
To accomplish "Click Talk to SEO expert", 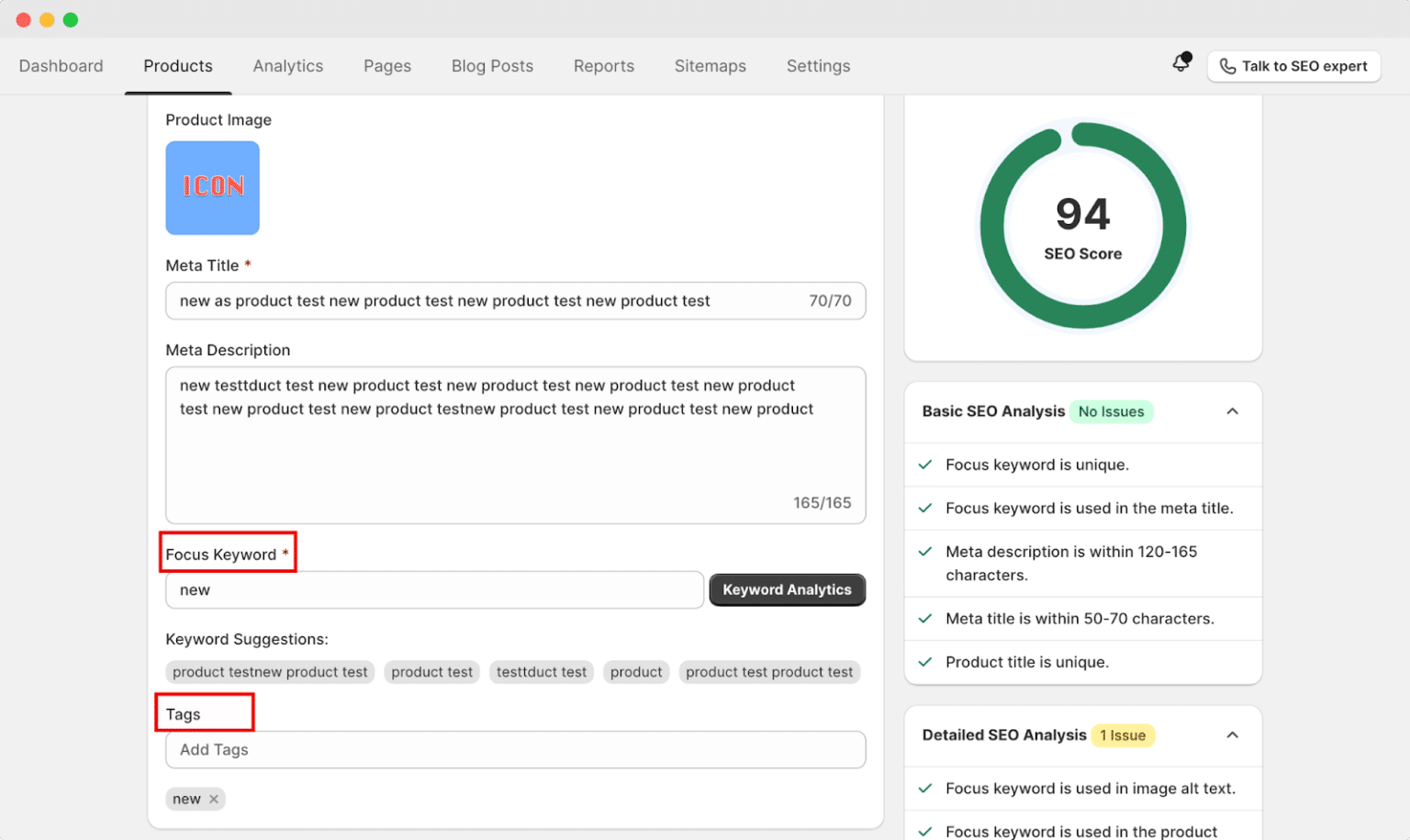I will pyautogui.click(x=1304, y=66).
